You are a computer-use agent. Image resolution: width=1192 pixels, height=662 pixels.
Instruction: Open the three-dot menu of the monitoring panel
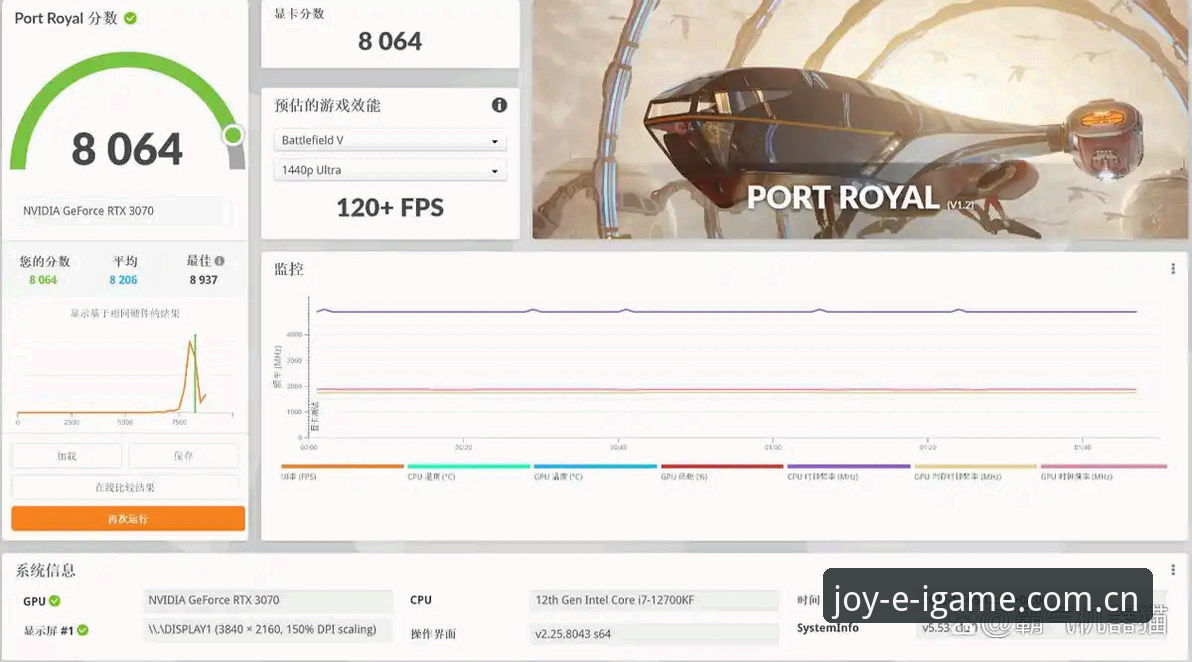(1173, 268)
